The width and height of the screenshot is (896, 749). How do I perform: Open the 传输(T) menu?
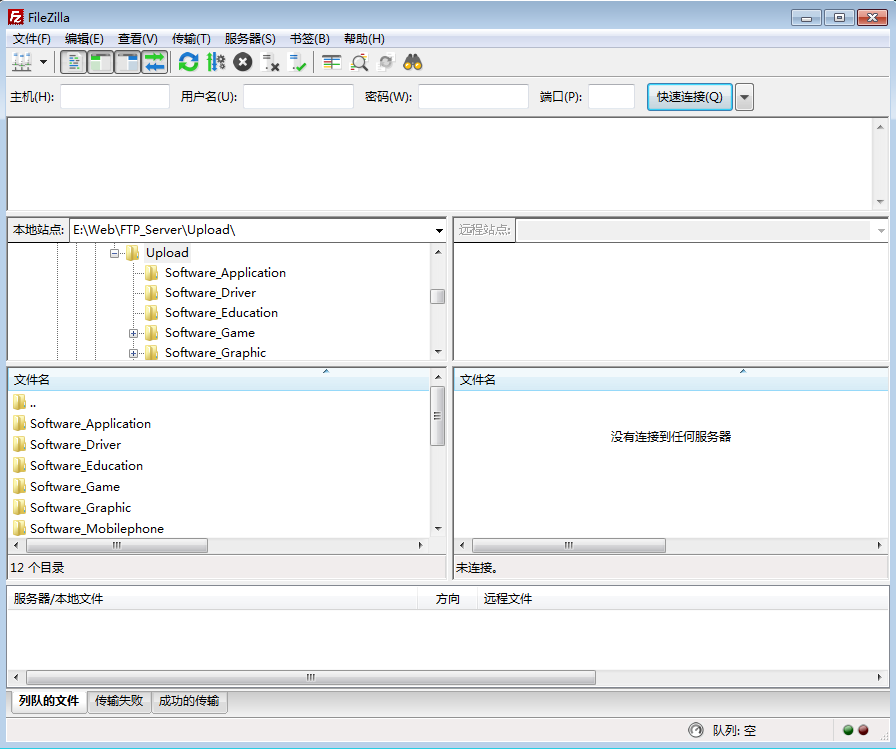(191, 39)
